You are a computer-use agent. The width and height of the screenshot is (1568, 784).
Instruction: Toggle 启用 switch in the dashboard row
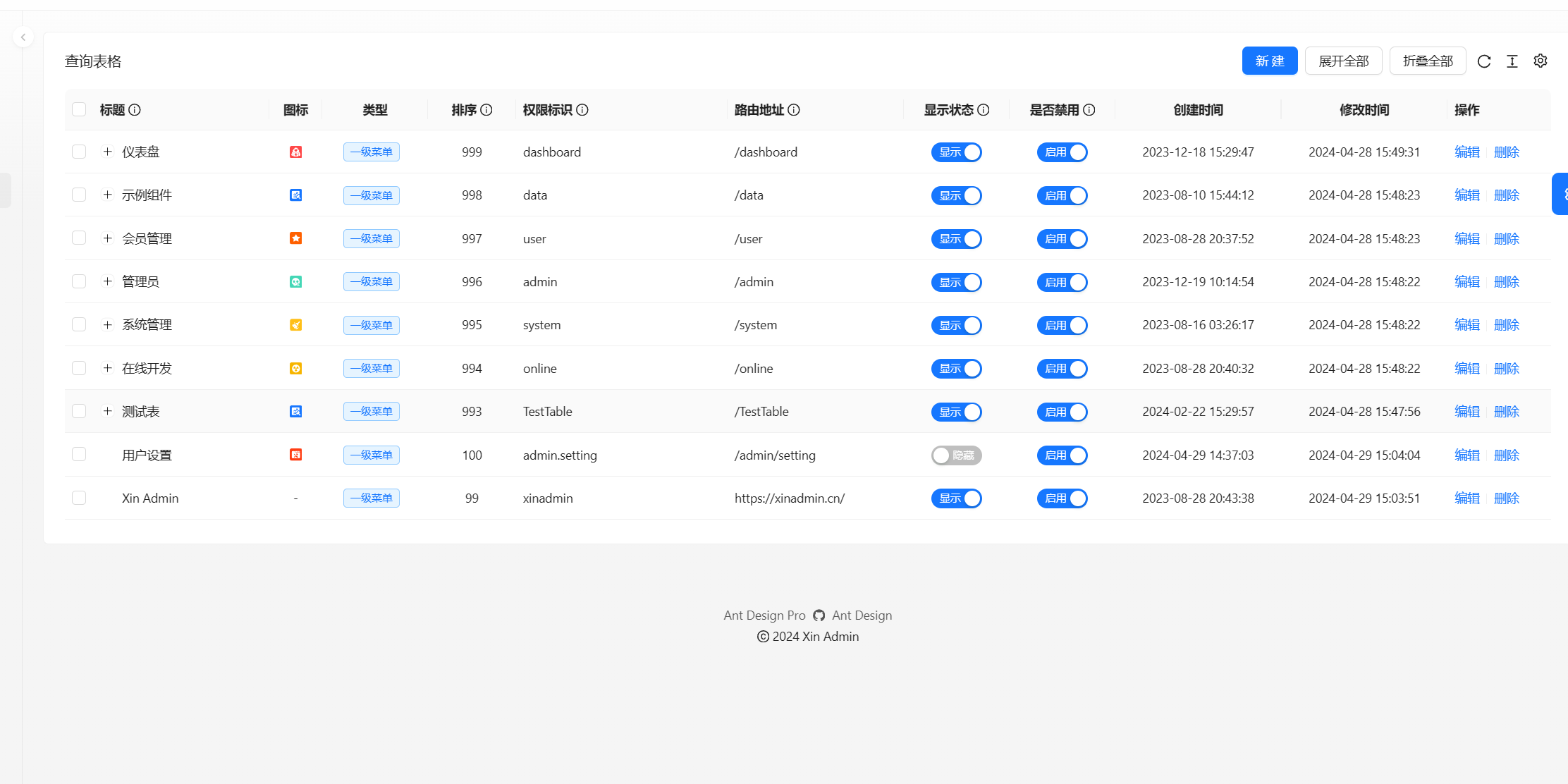pos(1062,152)
